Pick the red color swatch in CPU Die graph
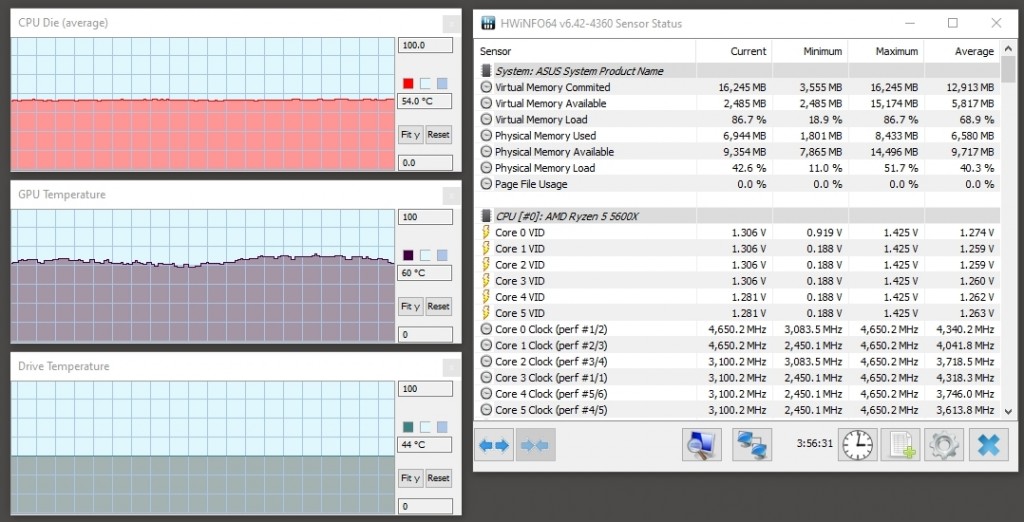This screenshot has width=1024, height=522. point(408,84)
